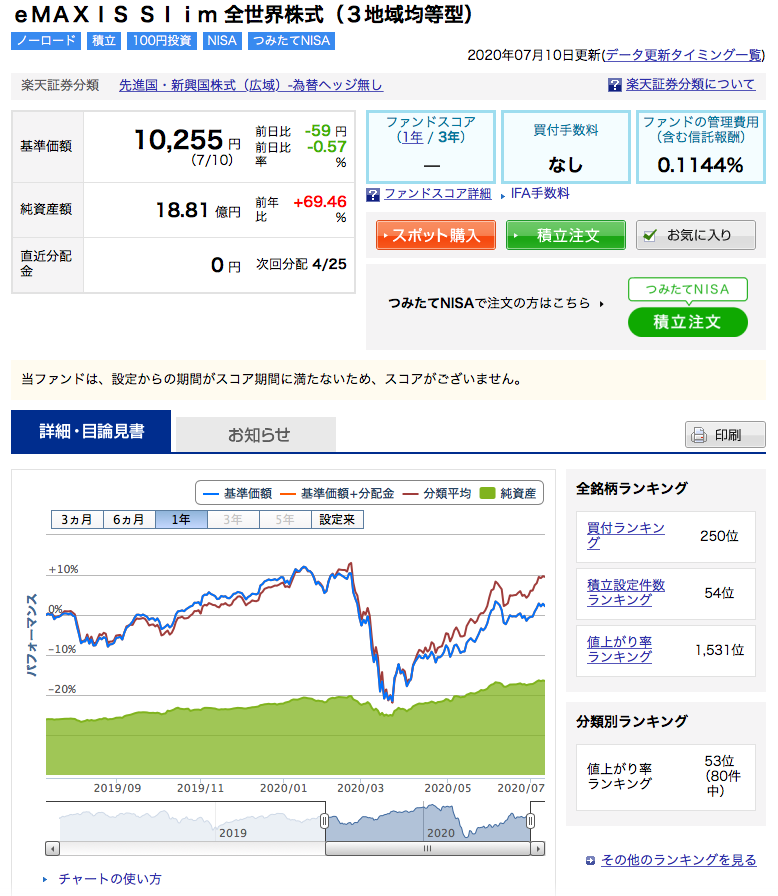Image resolution: width=778 pixels, height=896 pixels.
Task: Click the チャートの使い方 arrow bullet
Action: tap(45, 879)
